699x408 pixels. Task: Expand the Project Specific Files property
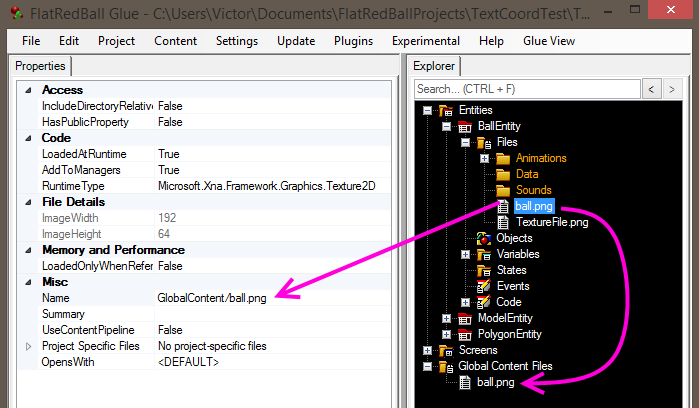[x=28, y=346]
